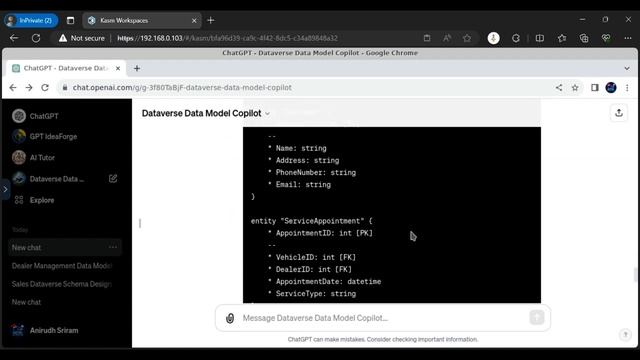Share this page from Chrome address bar
The height and width of the screenshot is (360, 640).
point(559,87)
